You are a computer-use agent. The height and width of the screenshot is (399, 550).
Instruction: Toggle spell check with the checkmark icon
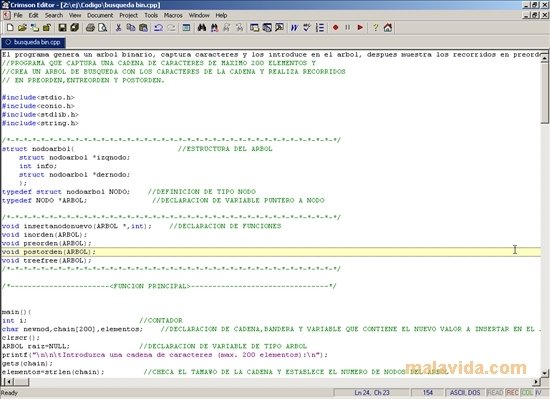coord(307,27)
